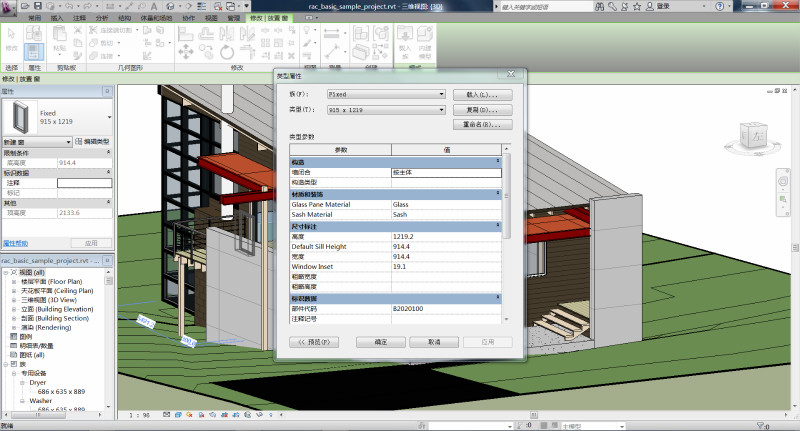
Task: Click the 注释 input field in Properties palette
Action: 84,183
